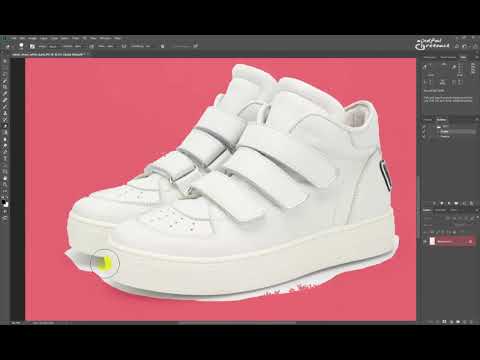Select the Move tool in the toolbar
The width and height of the screenshot is (480, 360).
coord(5,61)
